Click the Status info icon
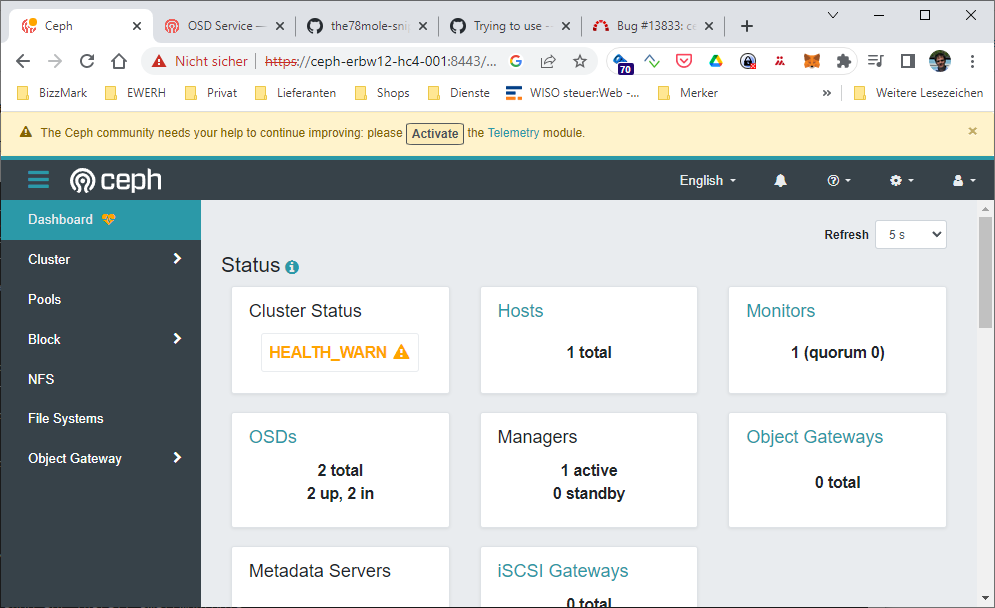This screenshot has width=995, height=608. coord(292,267)
